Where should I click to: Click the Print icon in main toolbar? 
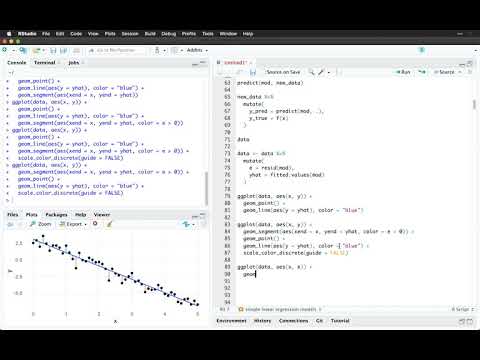coord(77,50)
